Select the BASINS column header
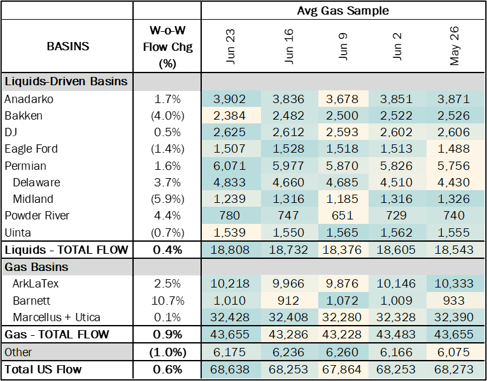Viewport: 487px width, 381px height. pos(68,46)
